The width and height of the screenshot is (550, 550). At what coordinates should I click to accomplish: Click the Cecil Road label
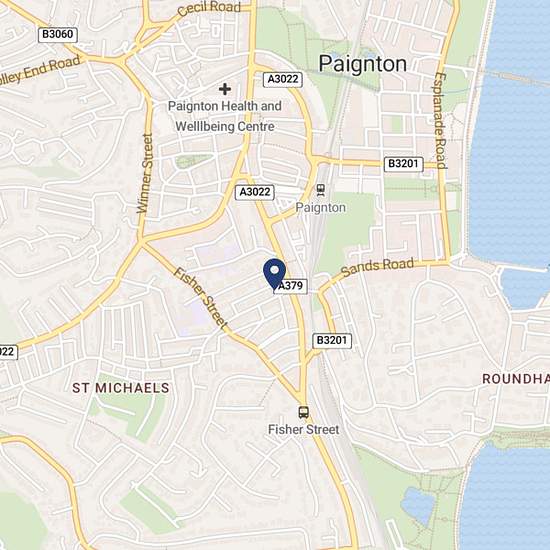[209, 8]
